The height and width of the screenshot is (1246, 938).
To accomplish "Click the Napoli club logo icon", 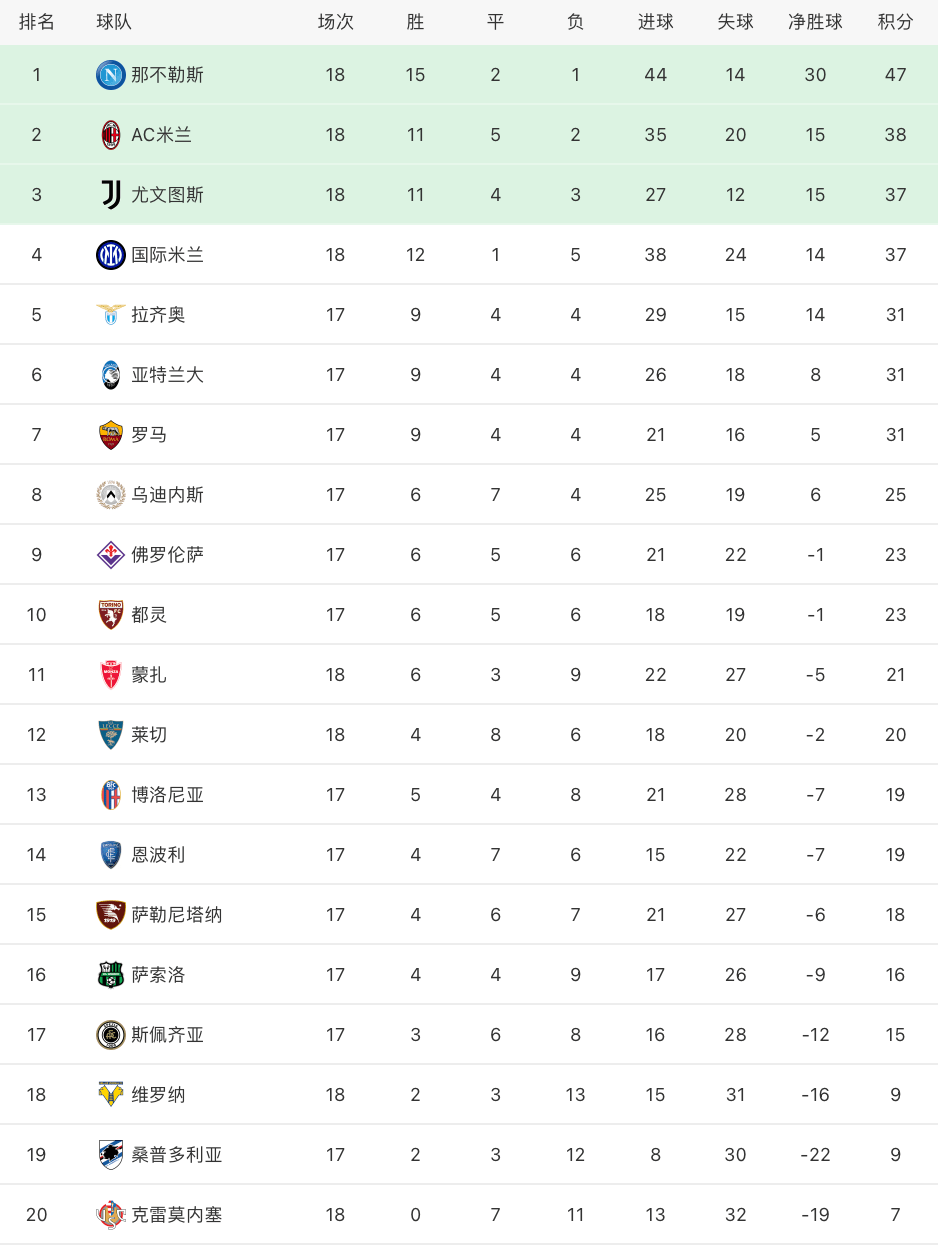I will click(x=111, y=75).
